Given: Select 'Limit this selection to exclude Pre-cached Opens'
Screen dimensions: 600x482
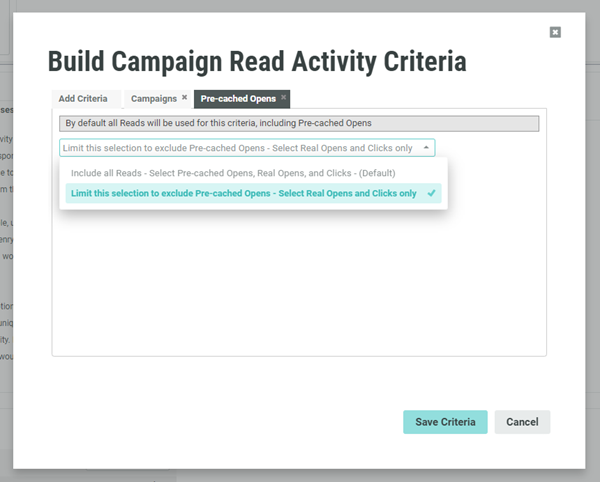Looking at the screenshot, I should pyautogui.click(x=243, y=193).
